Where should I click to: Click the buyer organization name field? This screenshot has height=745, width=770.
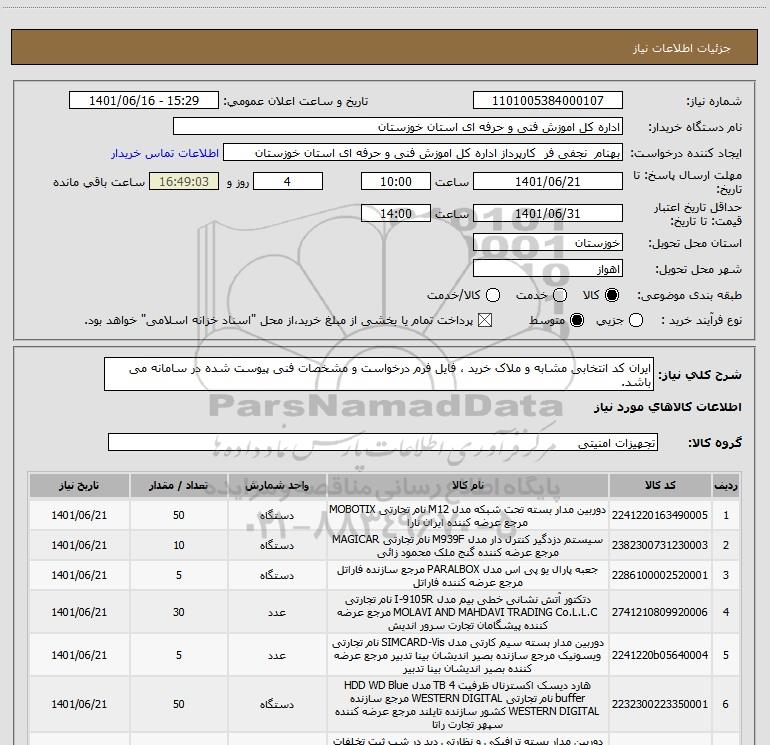point(398,127)
